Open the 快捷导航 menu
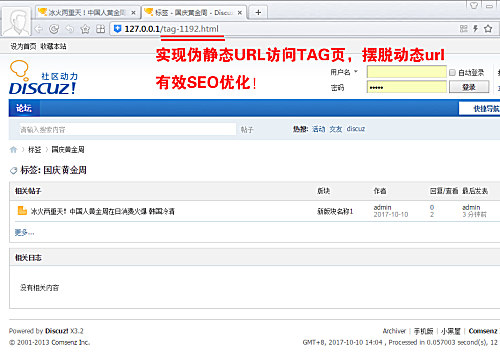 (480, 109)
